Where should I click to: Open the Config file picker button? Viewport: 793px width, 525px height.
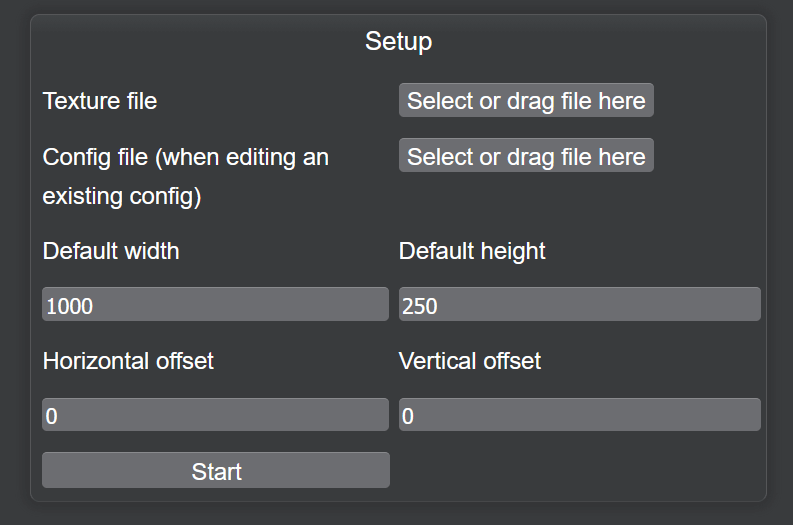pyautogui.click(x=526, y=156)
